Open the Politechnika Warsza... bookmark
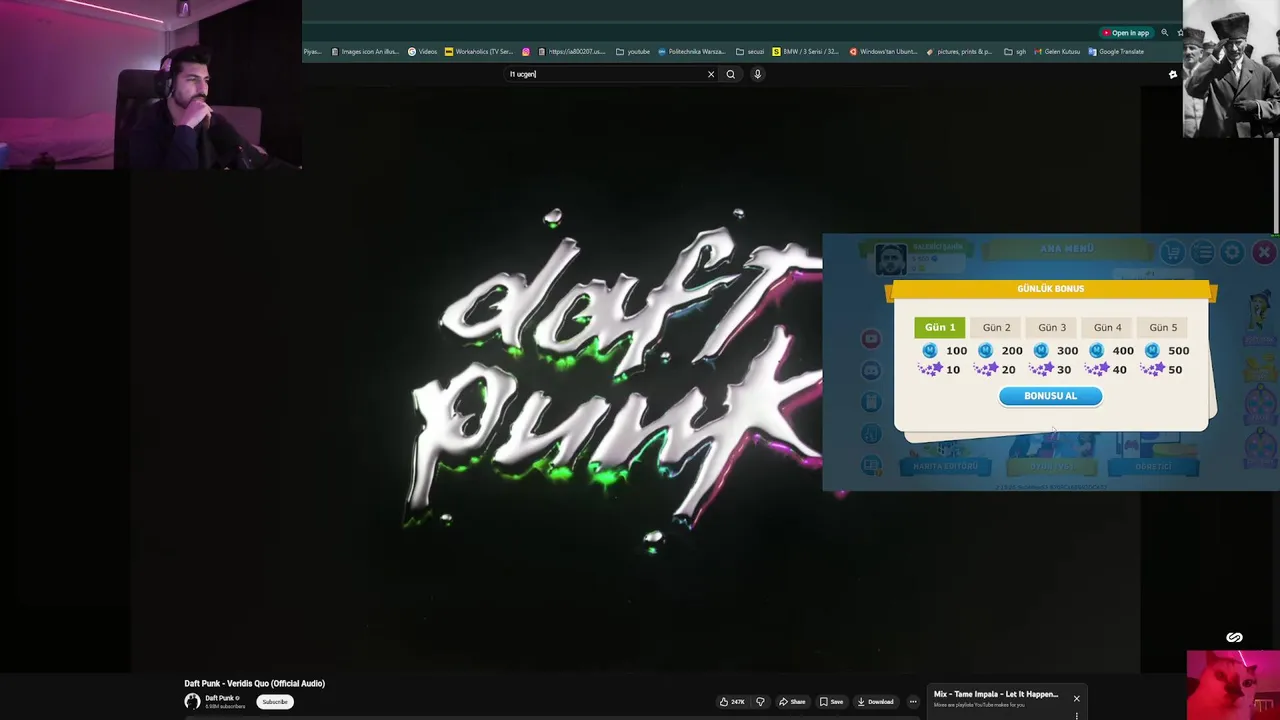 (692, 52)
